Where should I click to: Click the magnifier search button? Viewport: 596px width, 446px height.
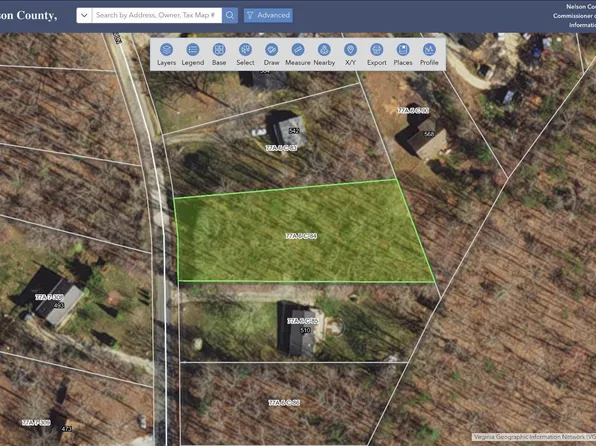tap(230, 15)
